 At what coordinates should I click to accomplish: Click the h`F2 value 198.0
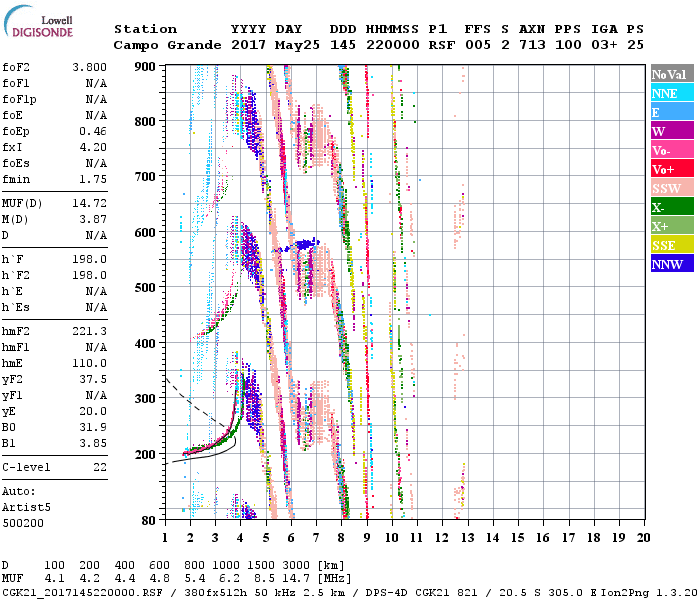(x=89, y=275)
